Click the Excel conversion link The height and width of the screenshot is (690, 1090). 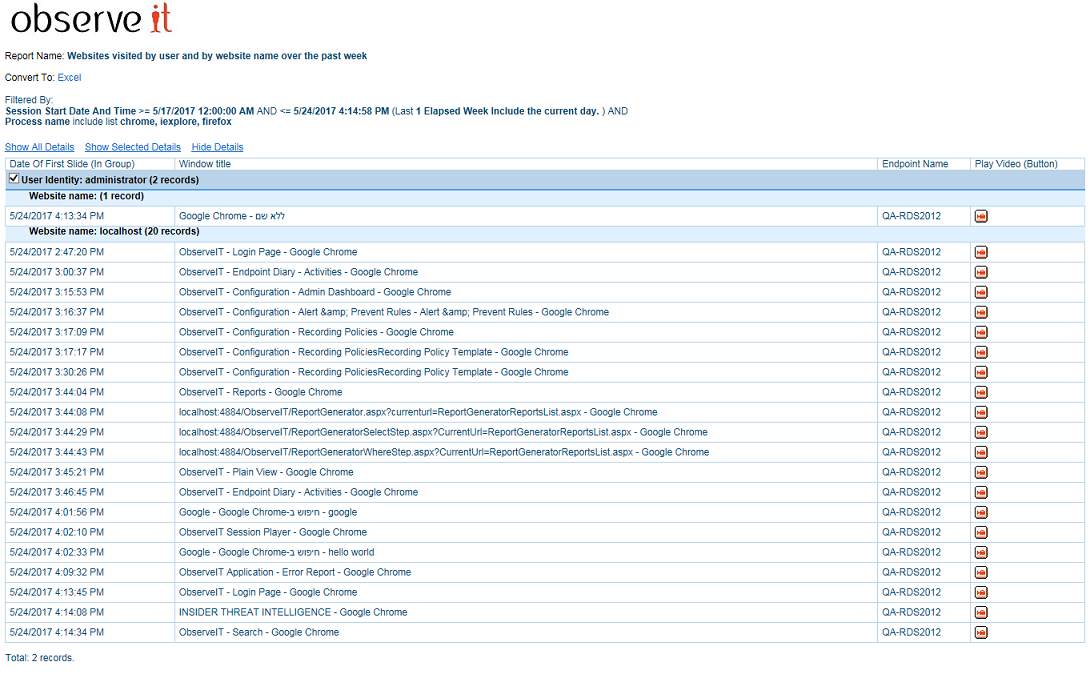pos(69,77)
